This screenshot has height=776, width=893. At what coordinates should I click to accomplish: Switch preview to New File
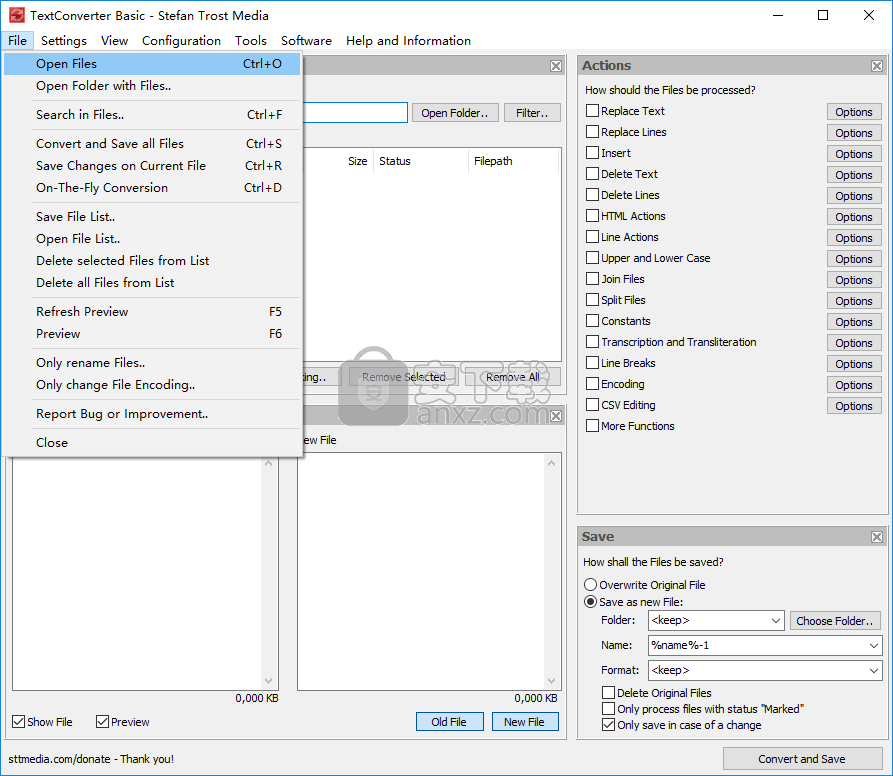point(525,722)
